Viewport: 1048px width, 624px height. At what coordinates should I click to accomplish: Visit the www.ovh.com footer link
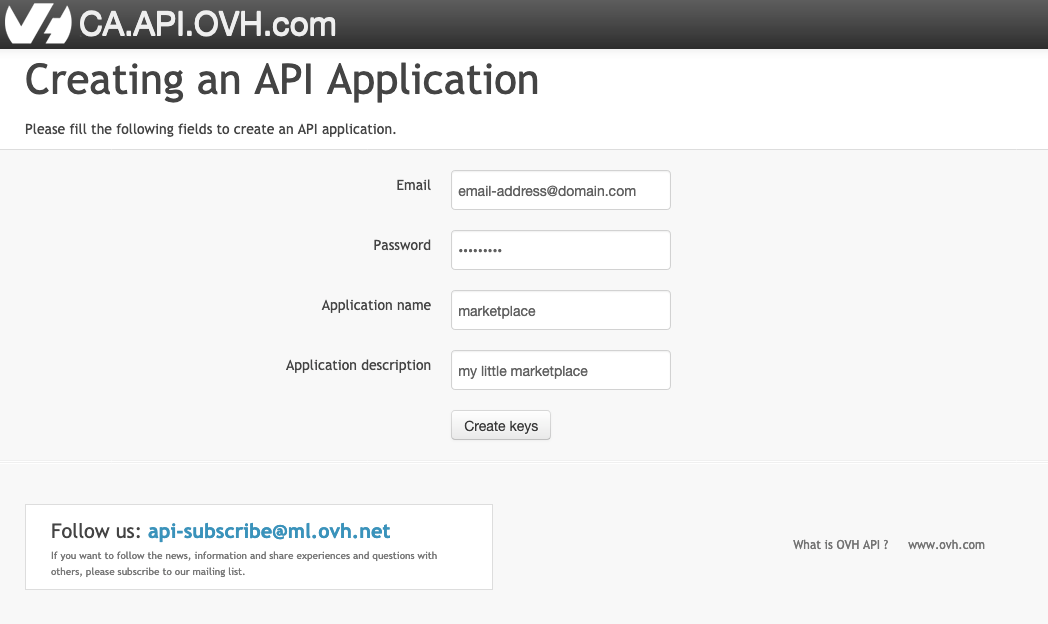click(946, 545)
